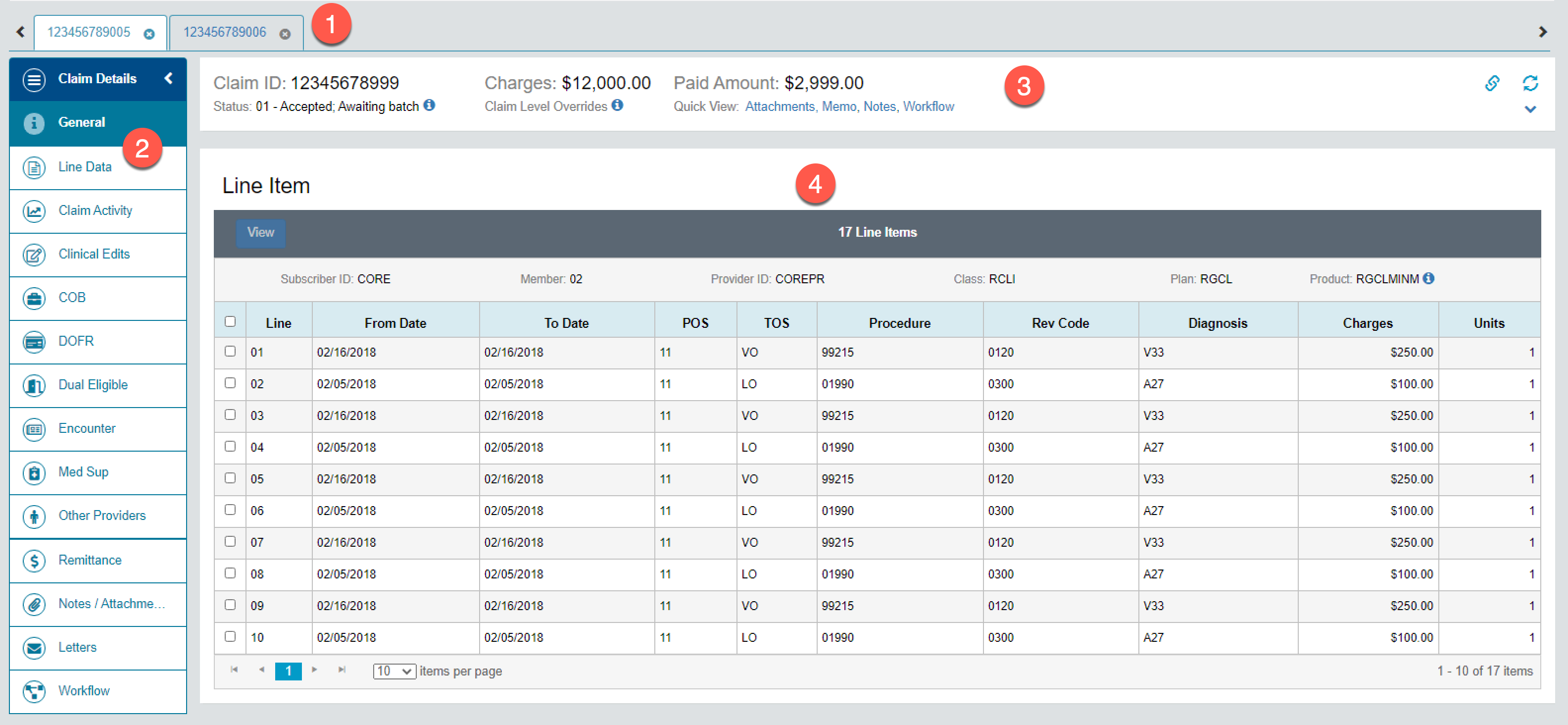Open the Clinical Edits menu item
This screenshot has width=1568, height=725.
[x=94, y=254]
